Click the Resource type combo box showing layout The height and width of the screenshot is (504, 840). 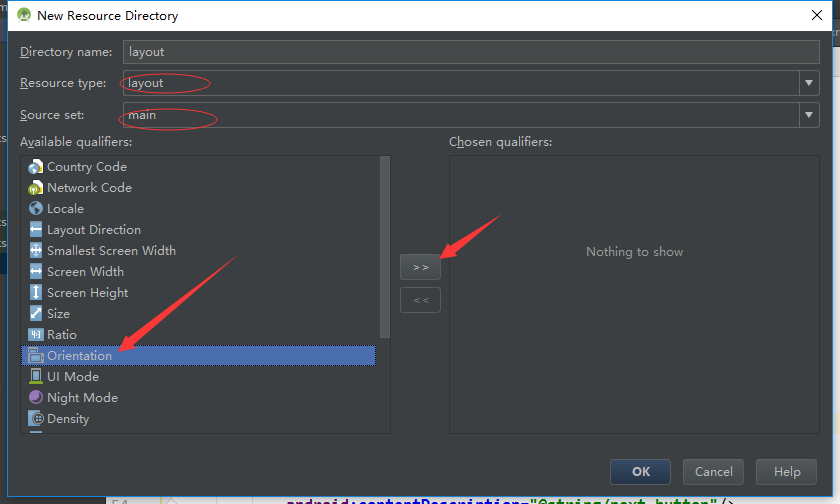[x=471, y=83]
